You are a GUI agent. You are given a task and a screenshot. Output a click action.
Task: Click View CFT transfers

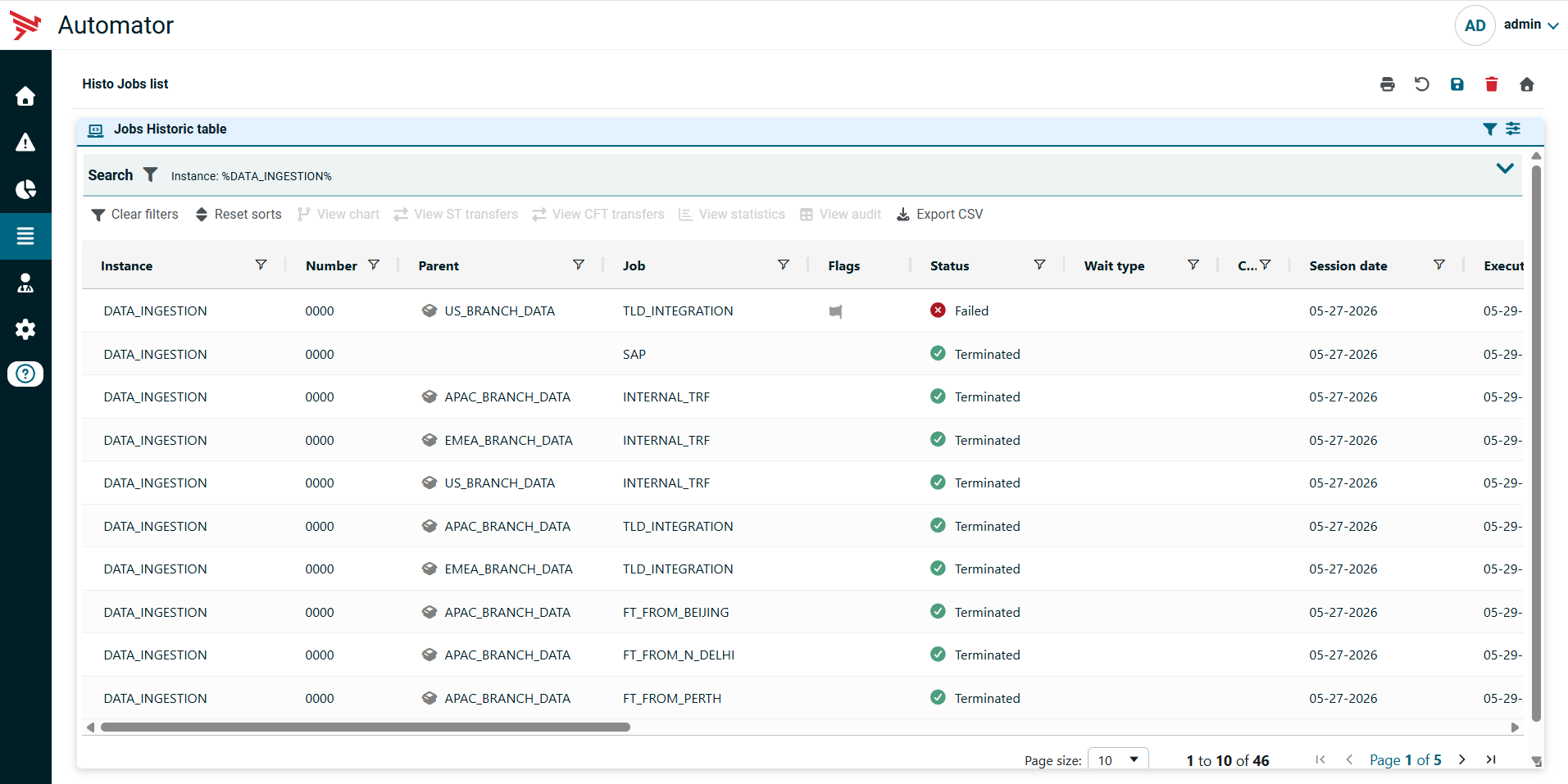point(598,215)
